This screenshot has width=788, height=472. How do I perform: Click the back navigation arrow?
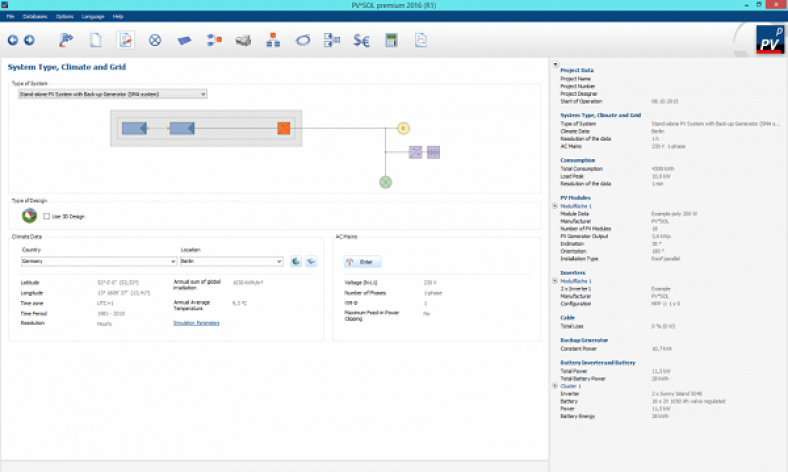tap(13, 40)
